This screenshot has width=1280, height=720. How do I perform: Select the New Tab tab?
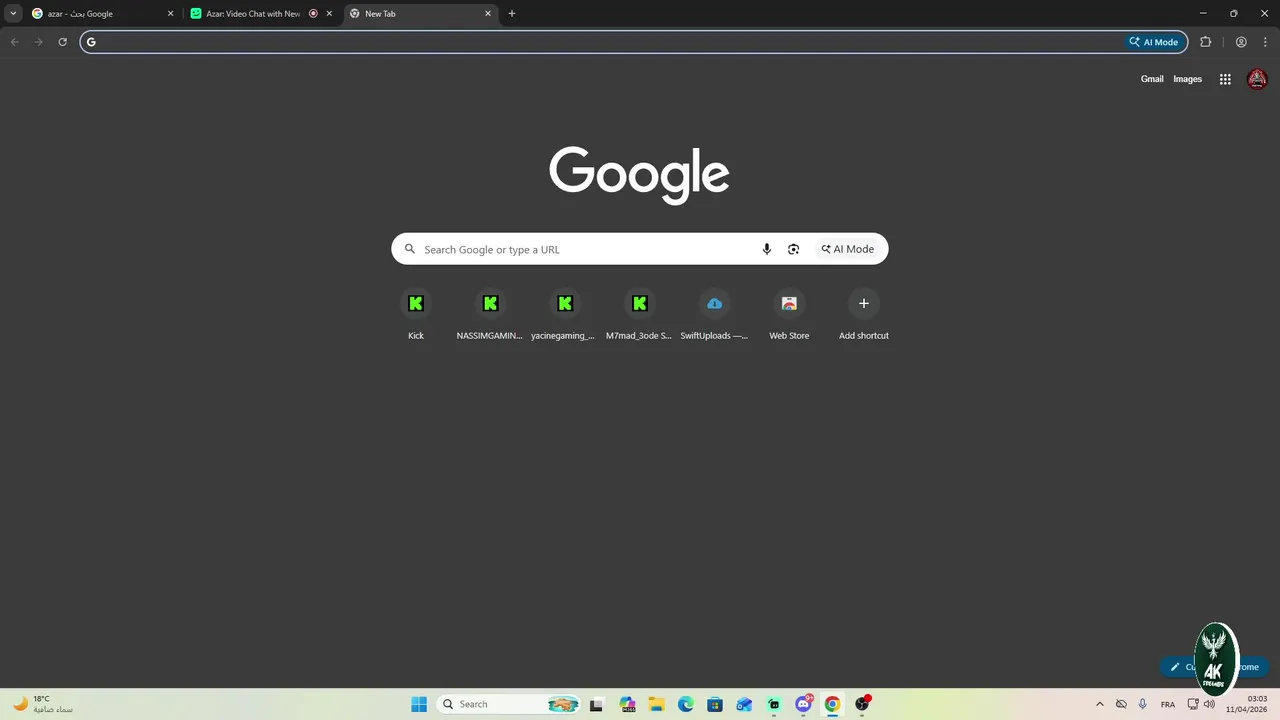tap(421, 14)
